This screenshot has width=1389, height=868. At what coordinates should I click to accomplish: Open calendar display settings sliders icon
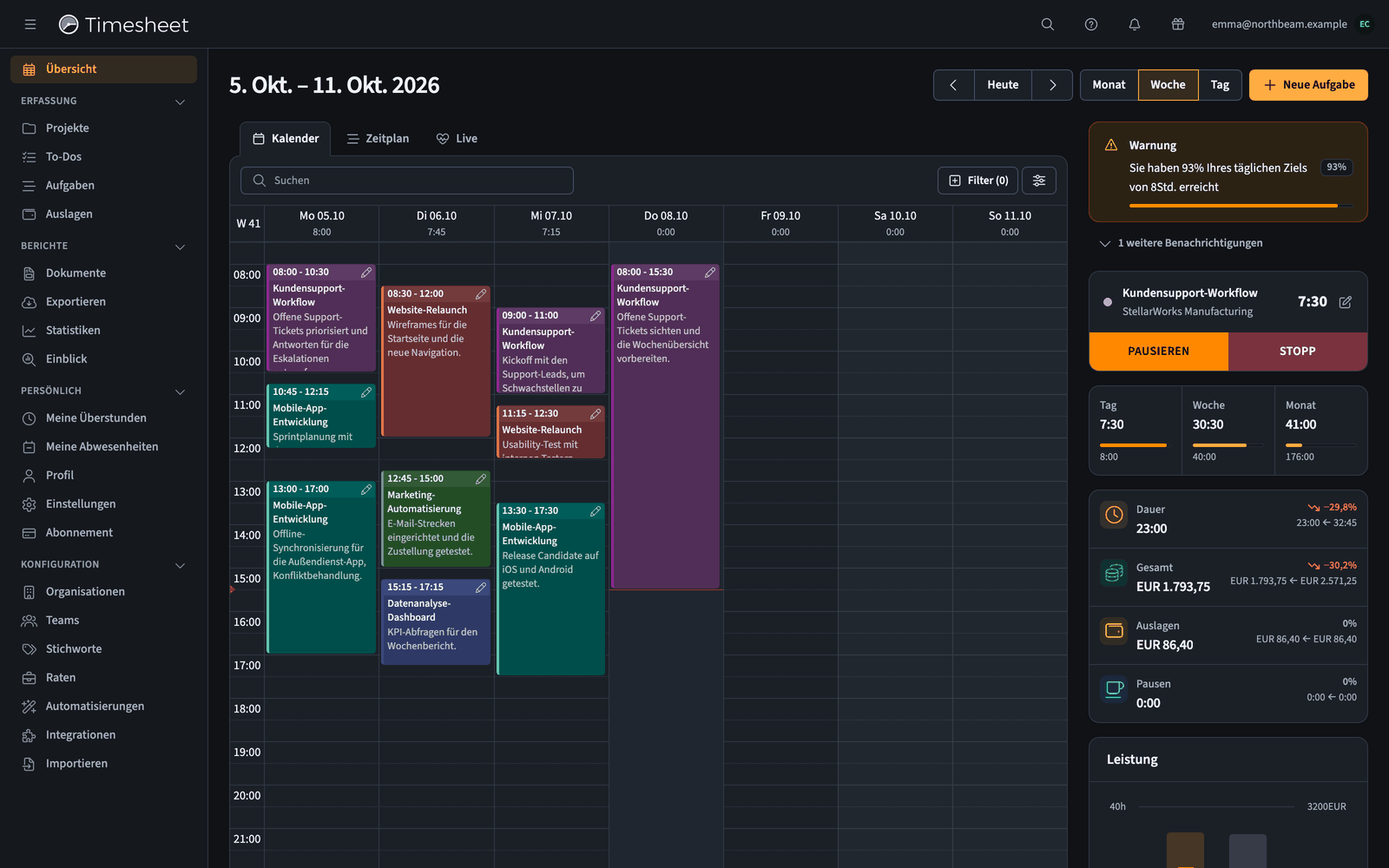[1039, 181]
